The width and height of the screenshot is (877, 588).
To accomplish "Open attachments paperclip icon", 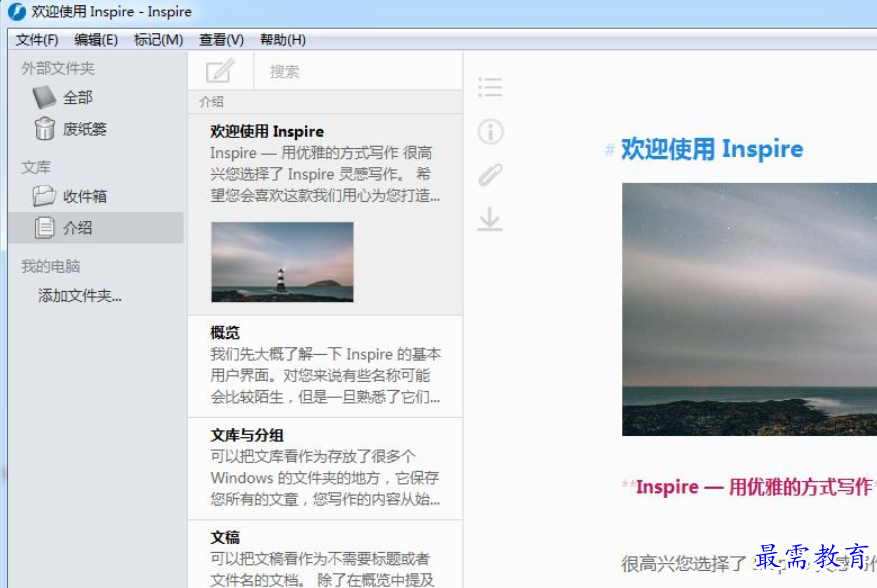I will 491,175.
